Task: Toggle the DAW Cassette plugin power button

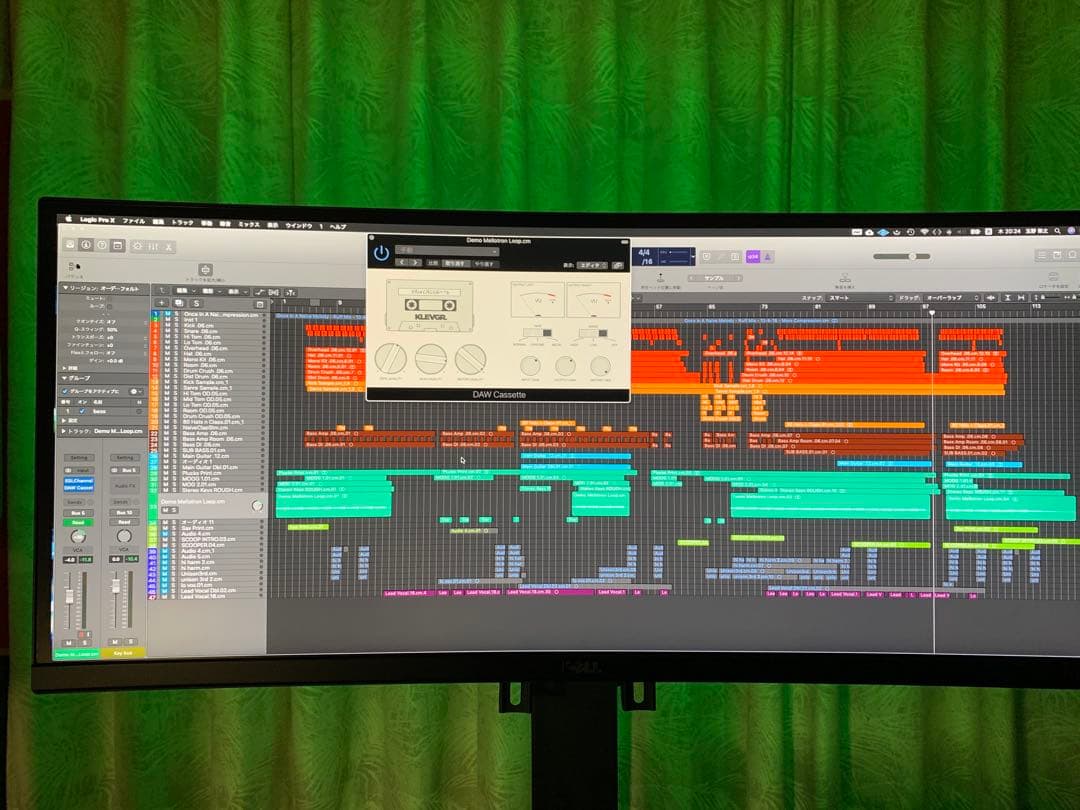Action: point(381,254)
